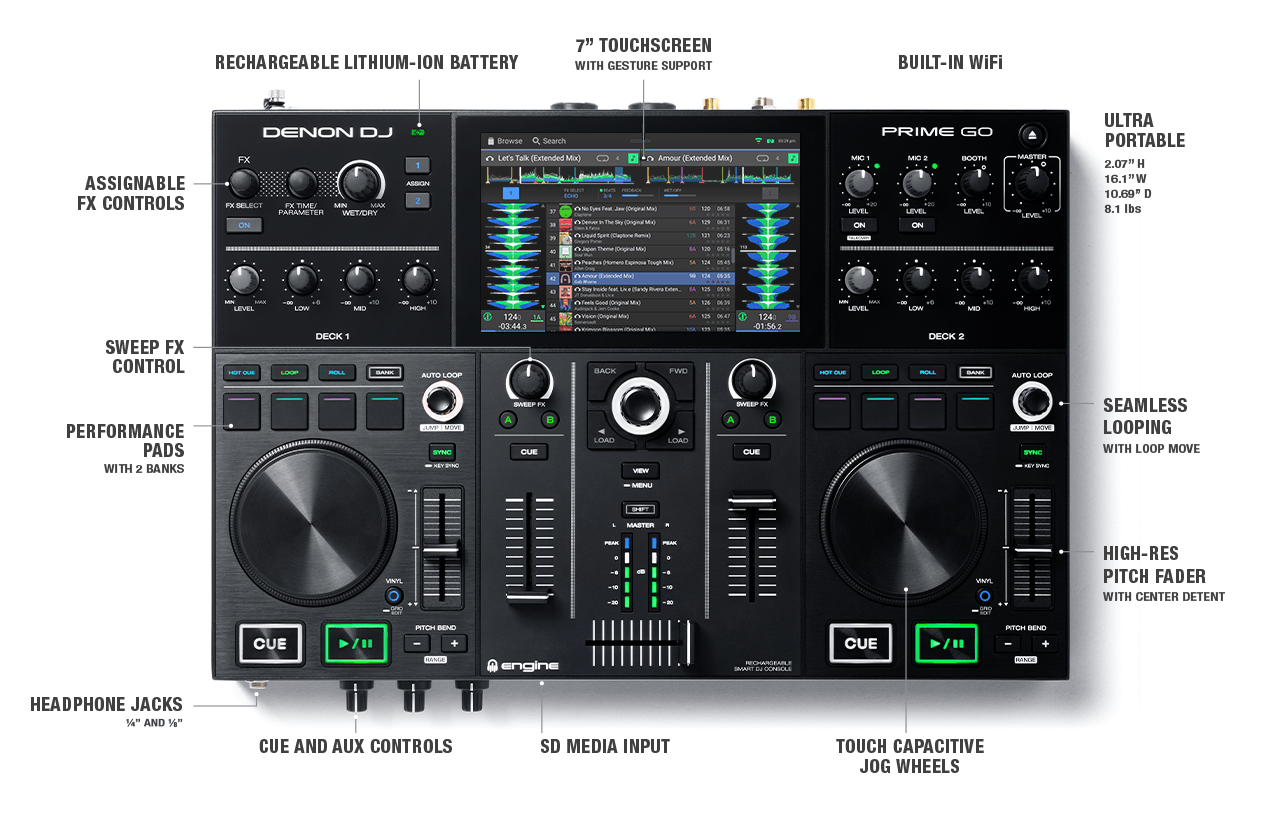1280x815 pixels.
Task: Toggle the FX ON button
Action: (243, 225)
